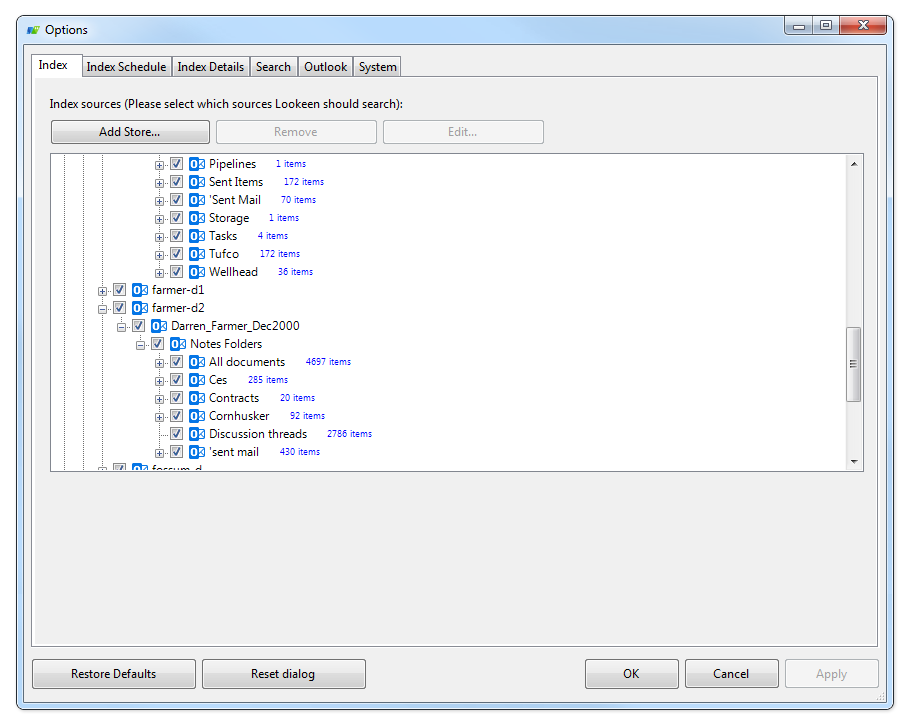Viewport: 910px width, 726px height.
Task: Switch to the Index Schedule tab
Action: (x=127, y=67)
